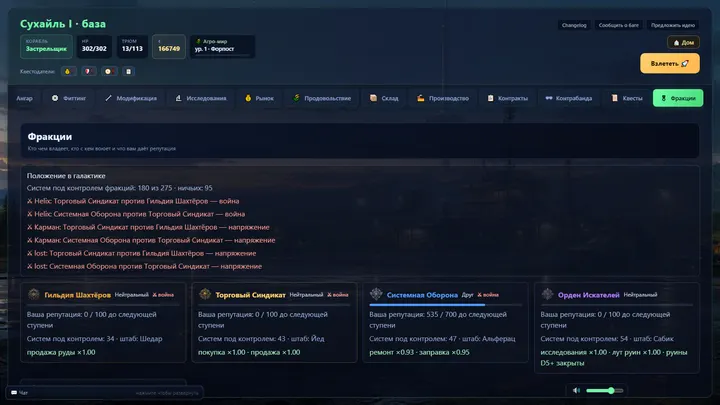Click the Системная Оборона reputation progress bar
720x405 pixels.
[x=445, y=304]
